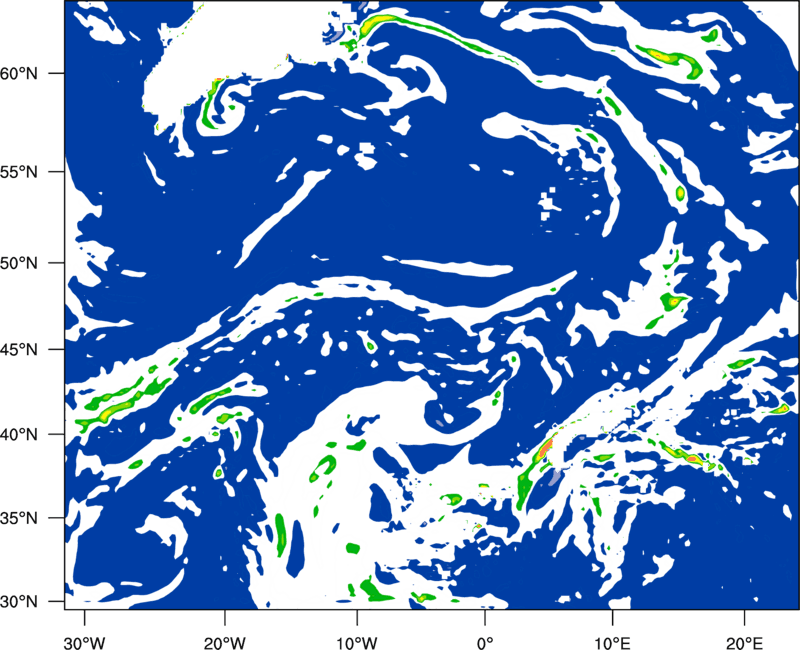Viewport: 800px width, 650px height.
Task: Click the 0° longitude label
Action: pyautogui.click(x=485, y=643)
